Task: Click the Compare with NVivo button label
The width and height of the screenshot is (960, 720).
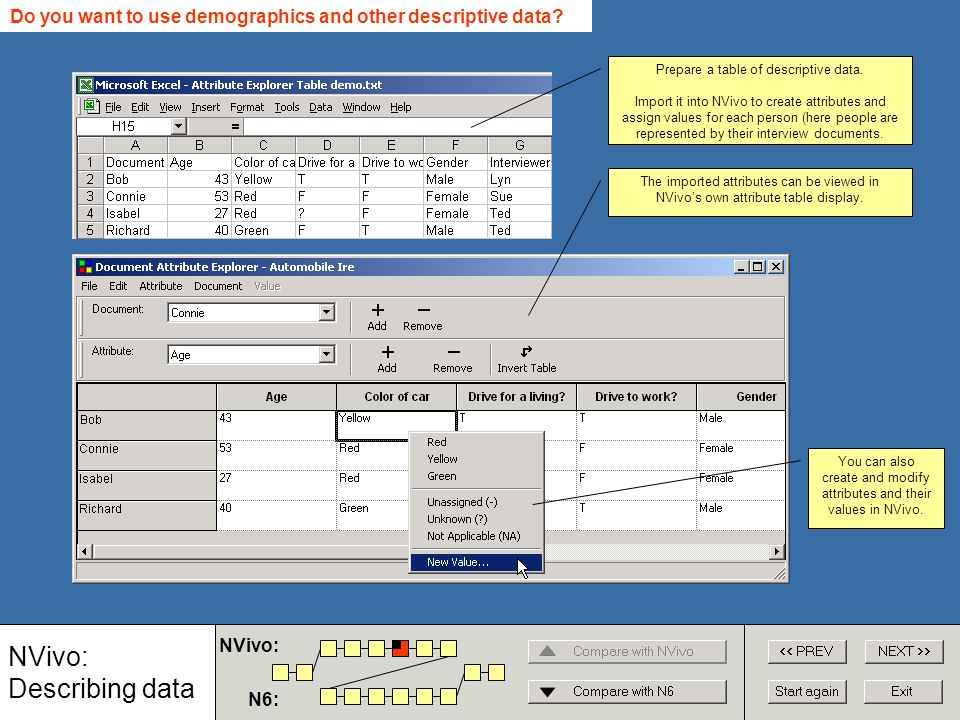Action: [x=633, y=651]
